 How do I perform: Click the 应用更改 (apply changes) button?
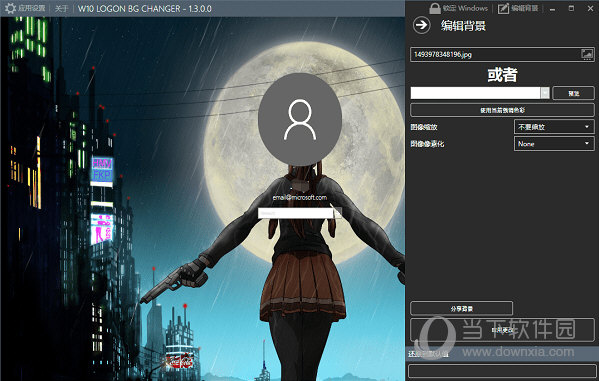coord(502,330)
